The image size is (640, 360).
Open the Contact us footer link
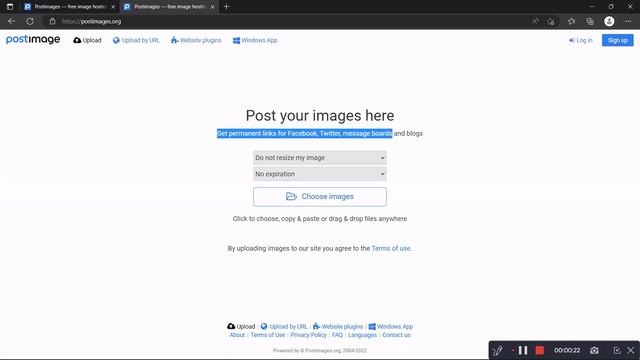(396, 335)
